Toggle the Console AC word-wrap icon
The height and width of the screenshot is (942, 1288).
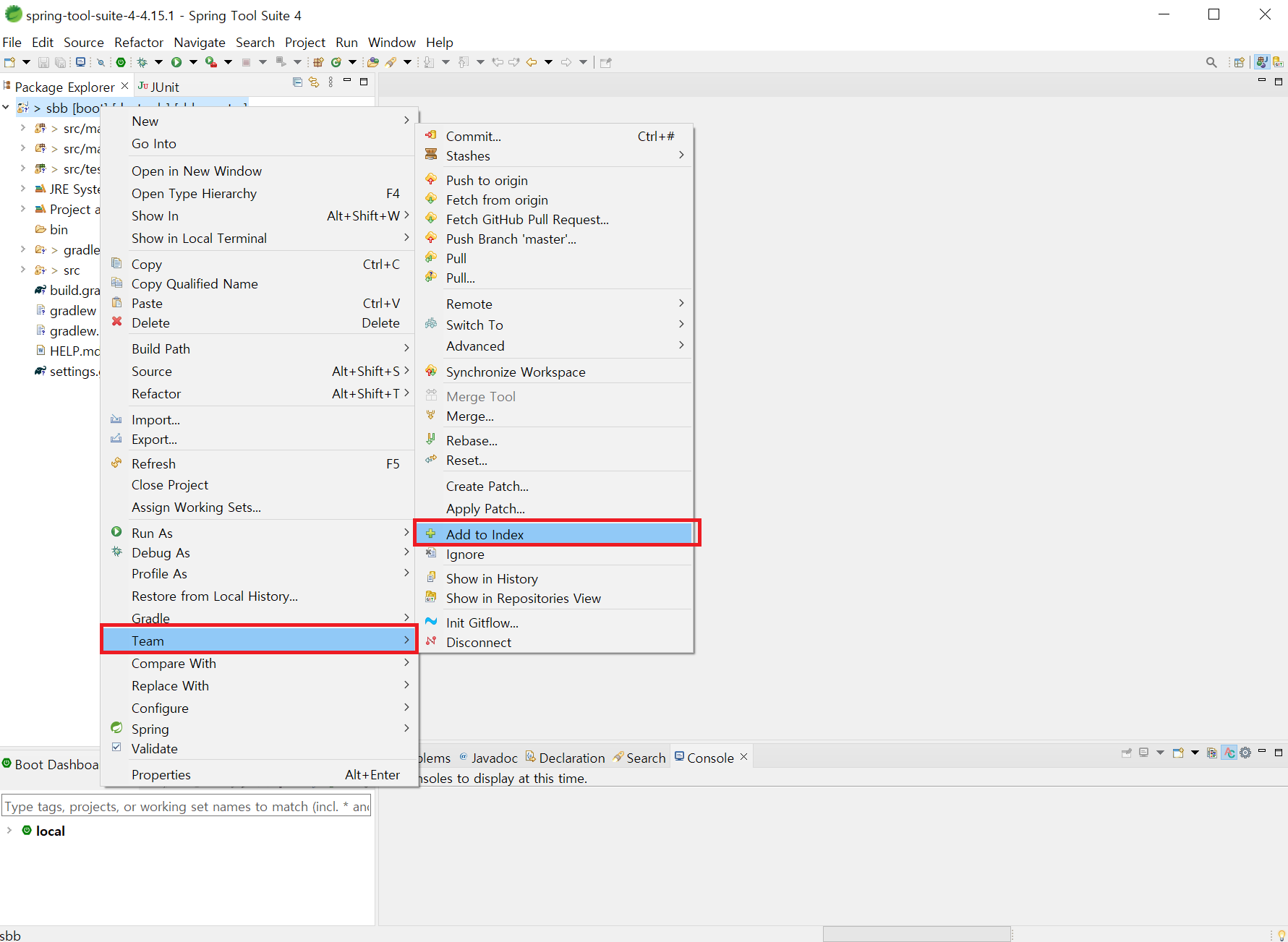tap(1229, 753)
